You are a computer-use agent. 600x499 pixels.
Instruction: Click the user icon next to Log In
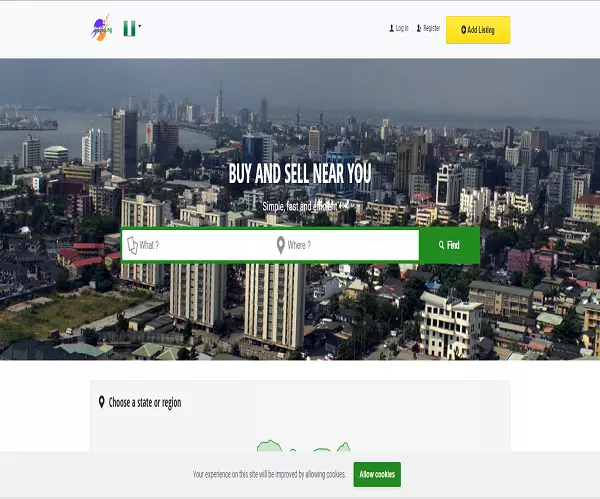391,28
